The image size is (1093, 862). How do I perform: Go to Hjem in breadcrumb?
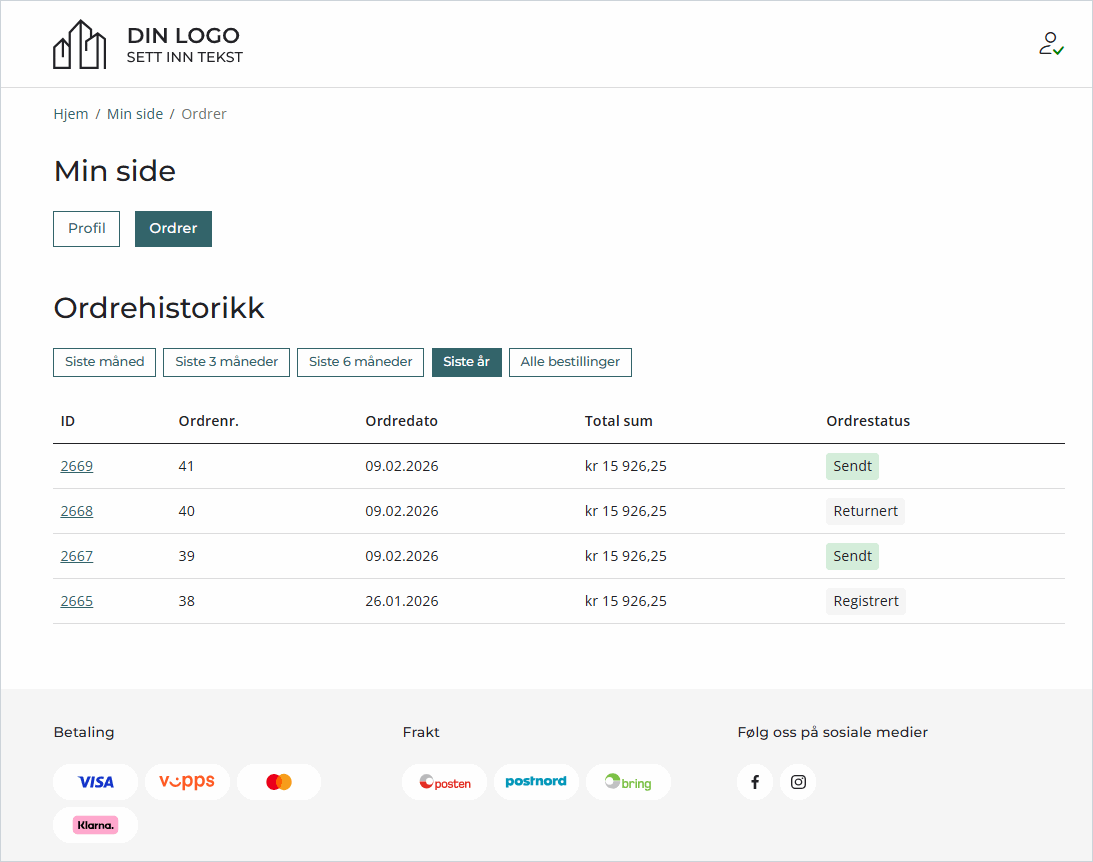pos(71,114)
